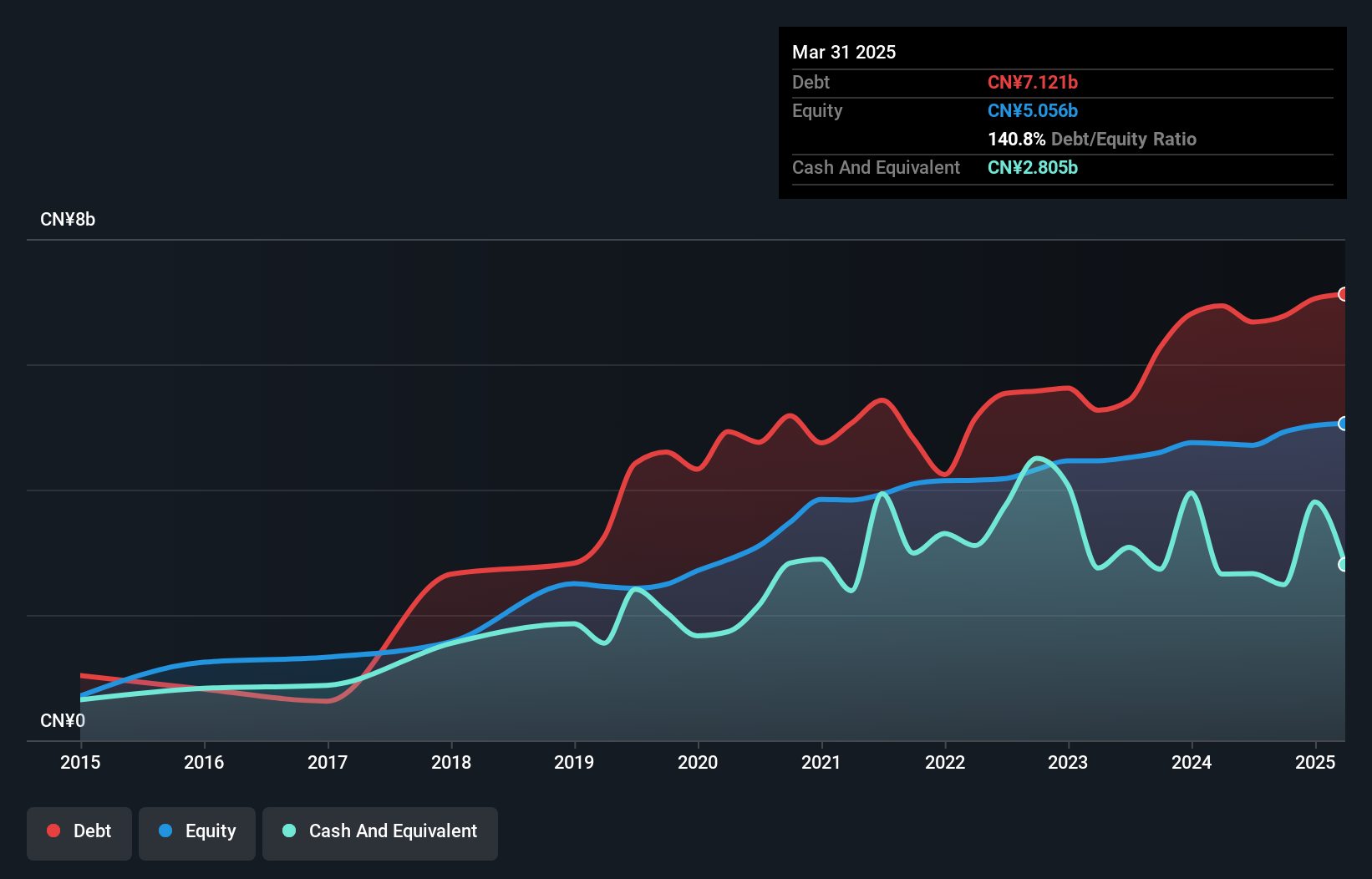The height and width of the screenshot is (879, 1372).
Task: Select the 2023 x-axis label
Action: (x=1068, y=762)
